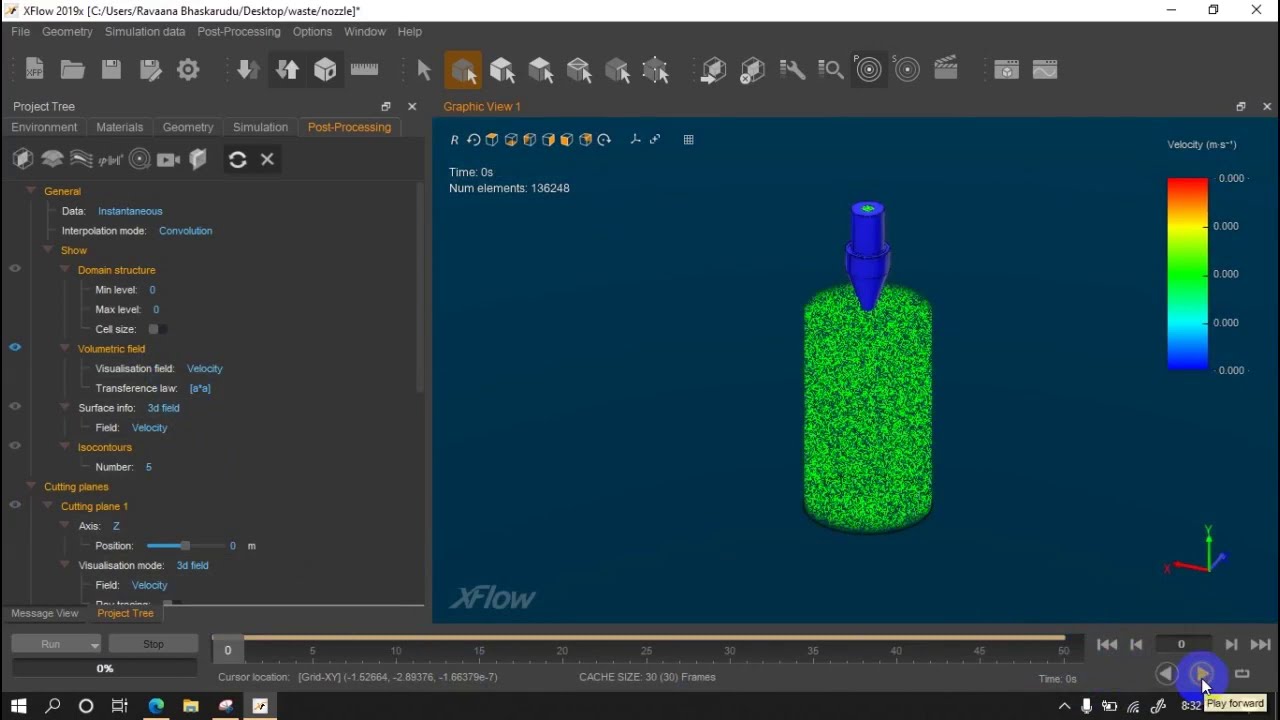1280x720 pixels.
Task: Open the Simulation data menu
Action: [x=145, y=32]
